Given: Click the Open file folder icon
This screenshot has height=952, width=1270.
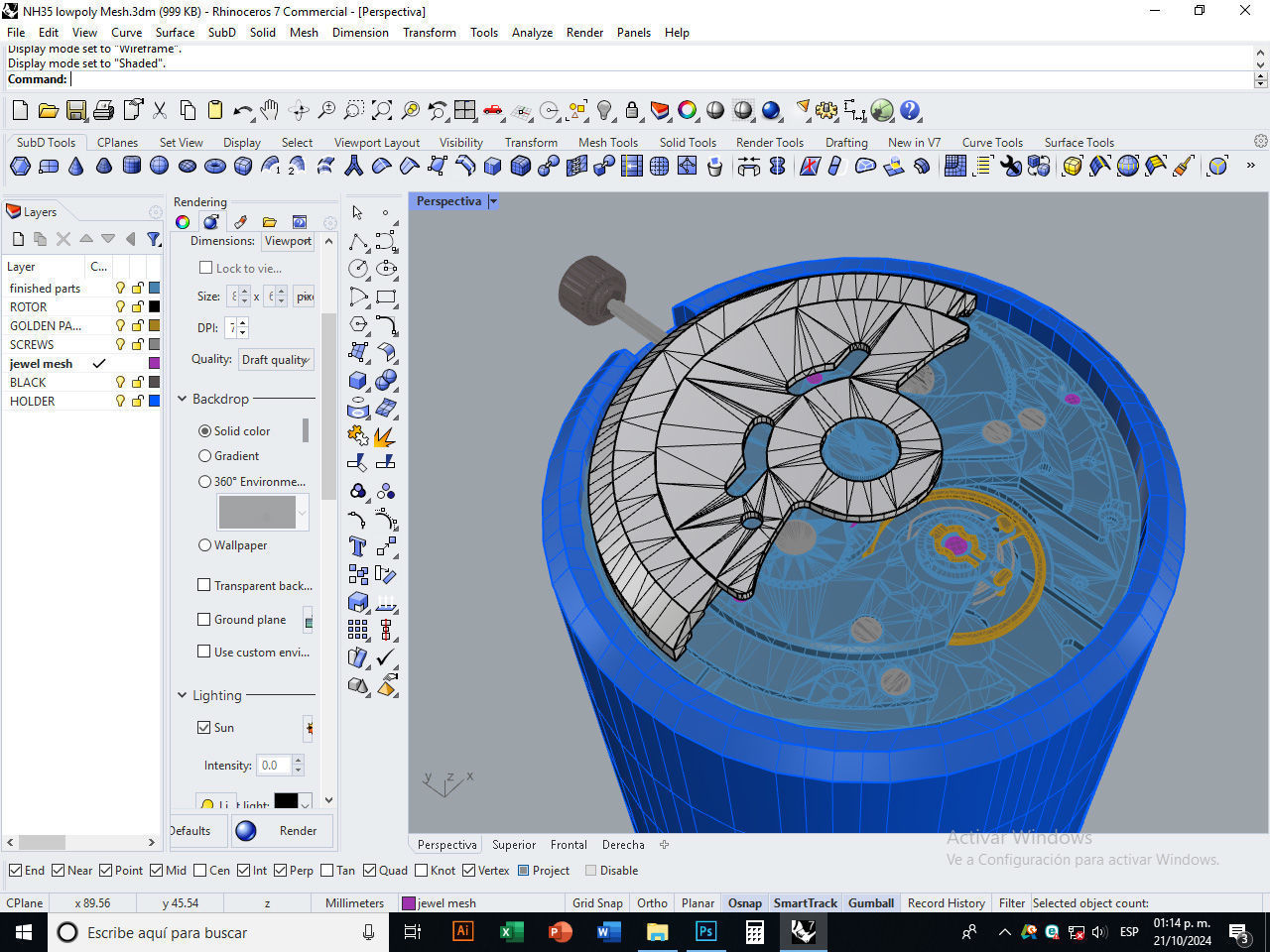Looking at the screenshot, I should (x=48, y=110).
